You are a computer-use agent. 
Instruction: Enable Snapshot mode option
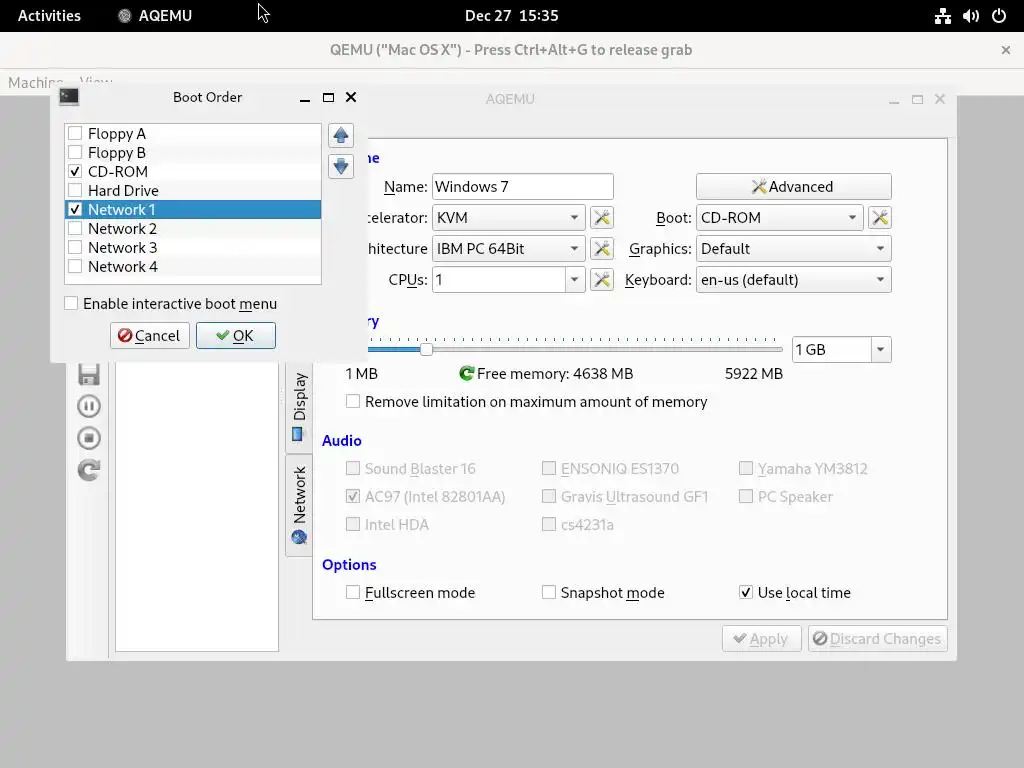[549, 592]
